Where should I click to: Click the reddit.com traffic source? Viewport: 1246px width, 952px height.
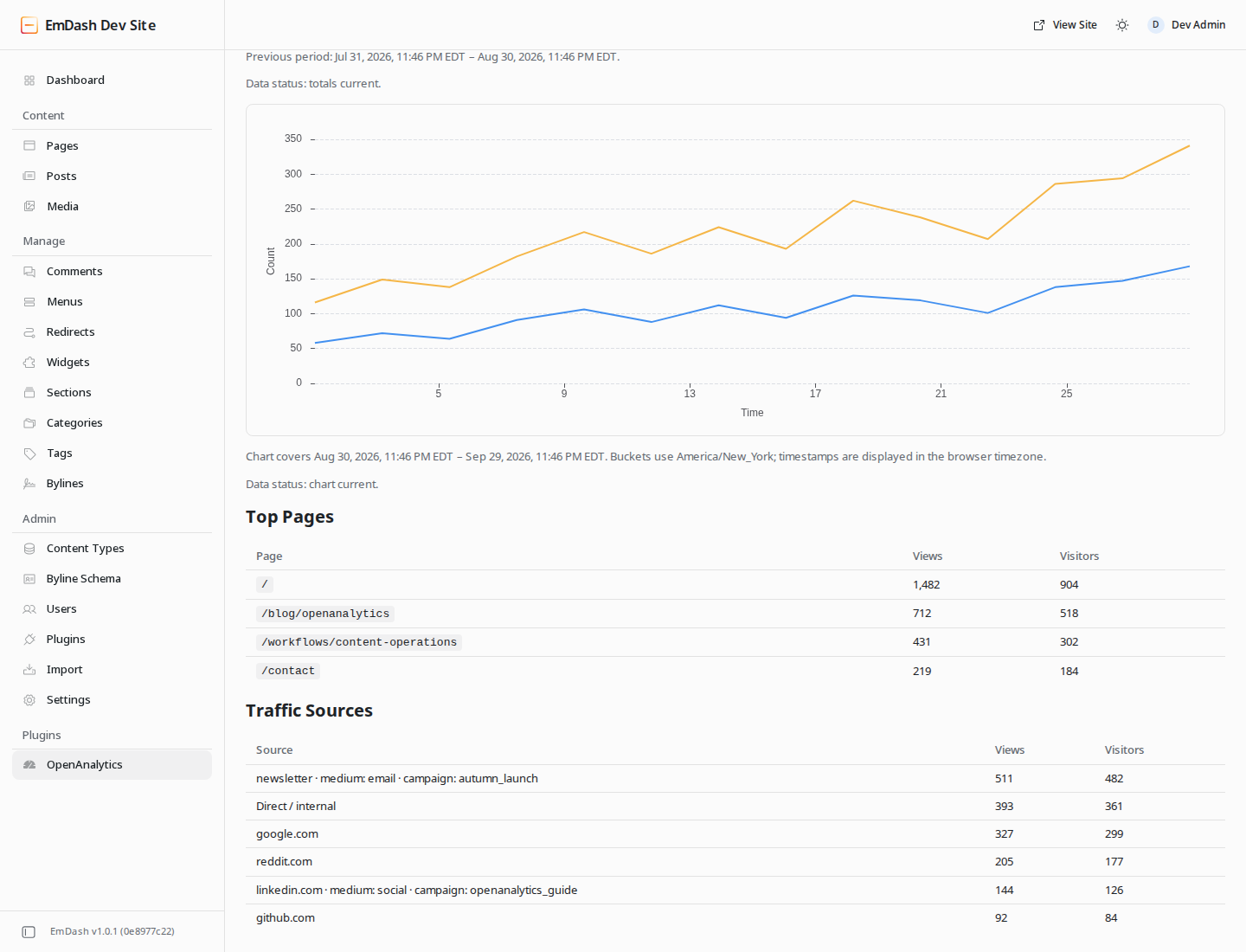pyautogui.click(x=284, y=862)
